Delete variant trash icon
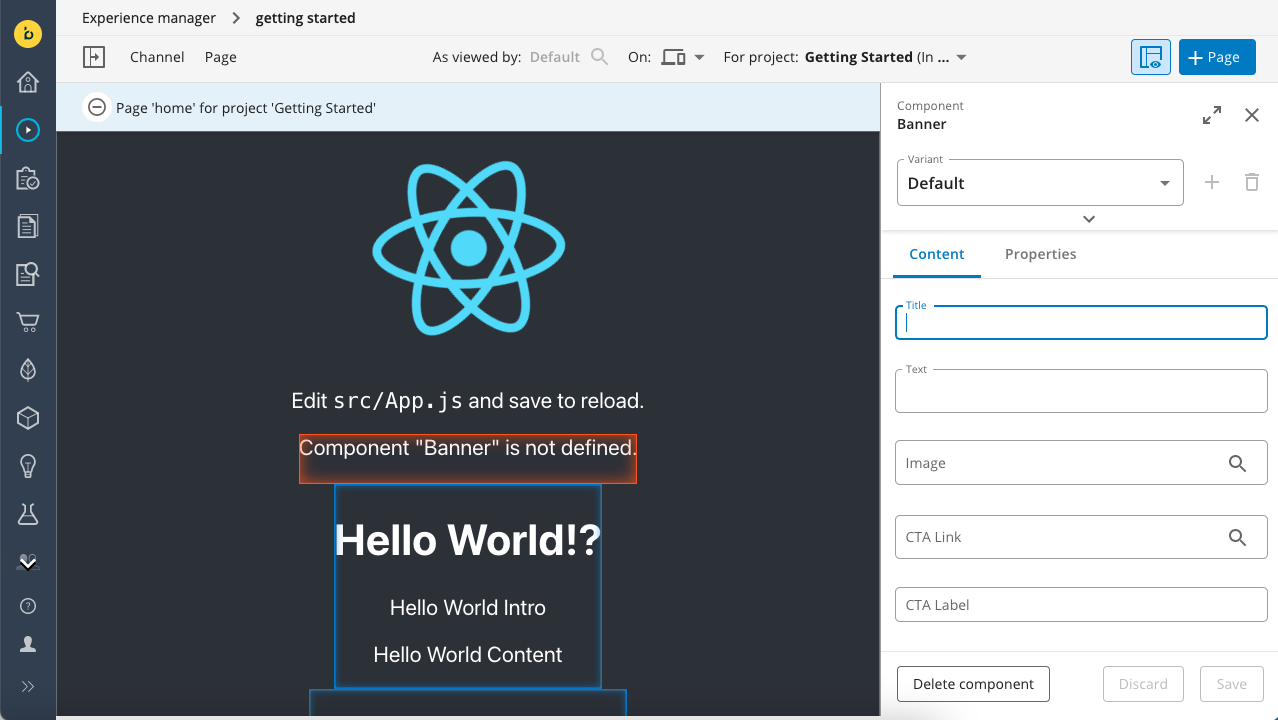 [x=1252, y=182]
